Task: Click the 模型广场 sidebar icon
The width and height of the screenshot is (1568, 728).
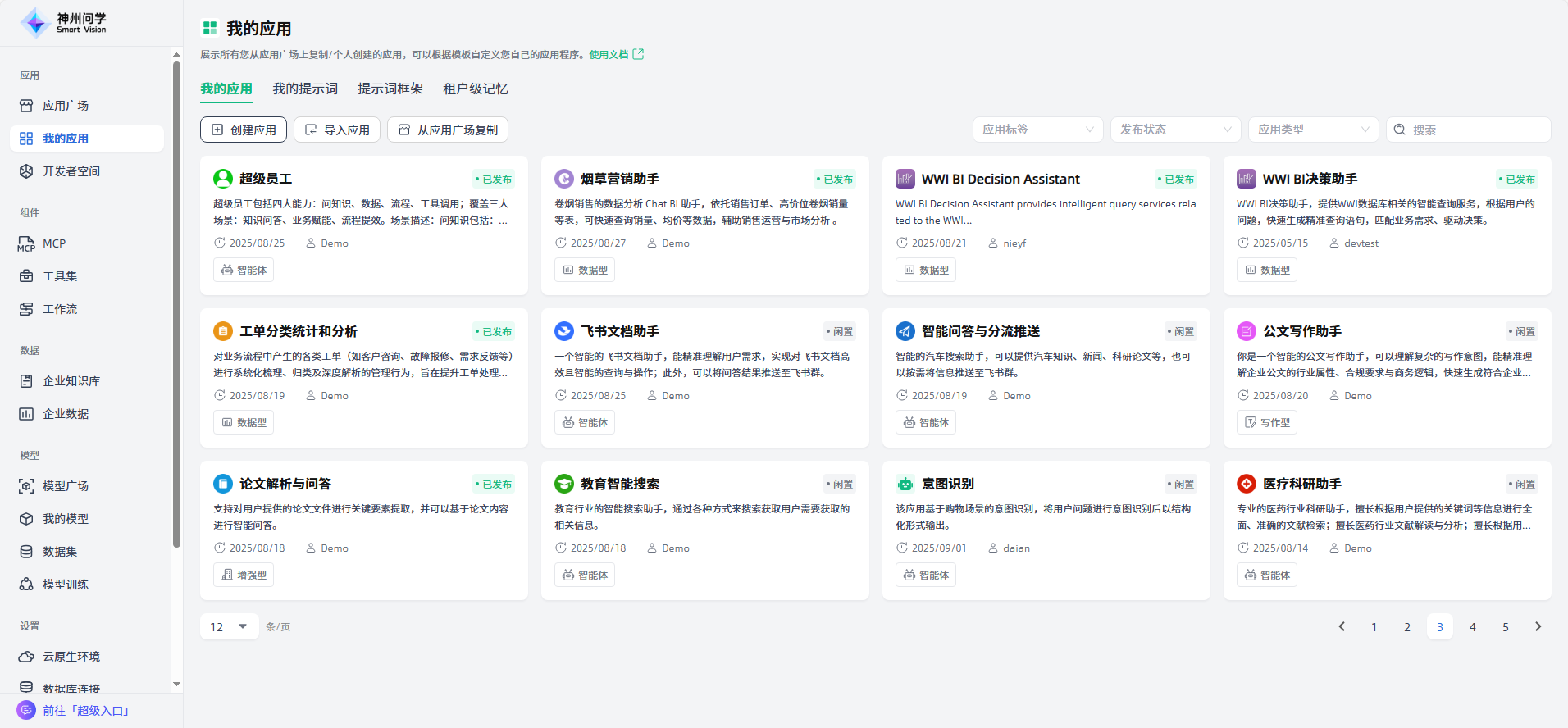Action: coord(26,486)
